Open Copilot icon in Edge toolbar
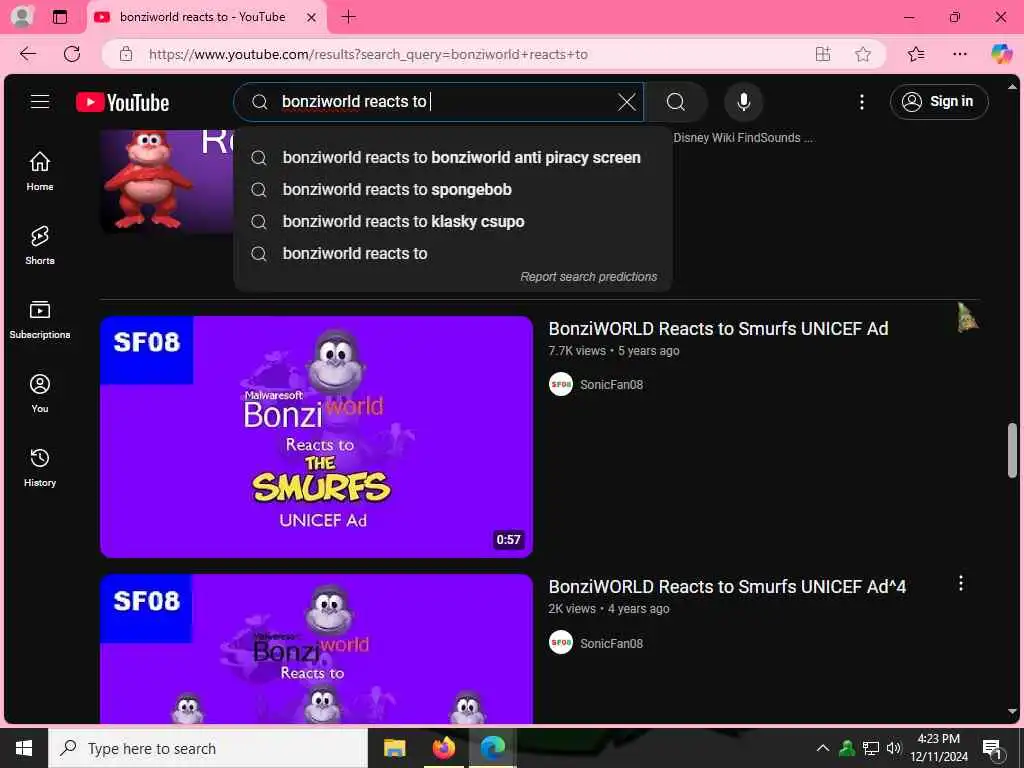 tap(1001, 54)
